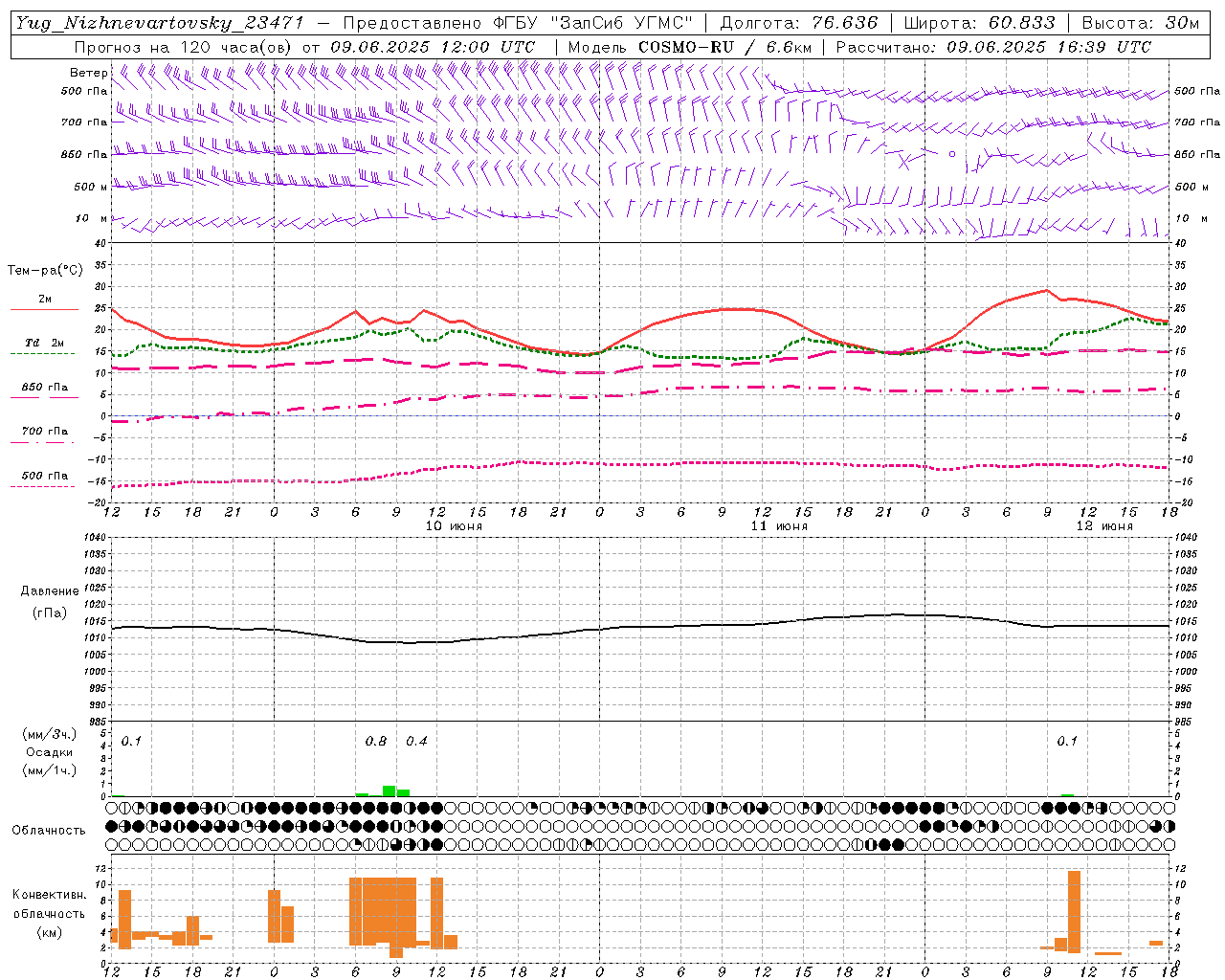Click the Тем-ра(°C) panel label
The image size is (1225, 980).
tap(45, 271)
